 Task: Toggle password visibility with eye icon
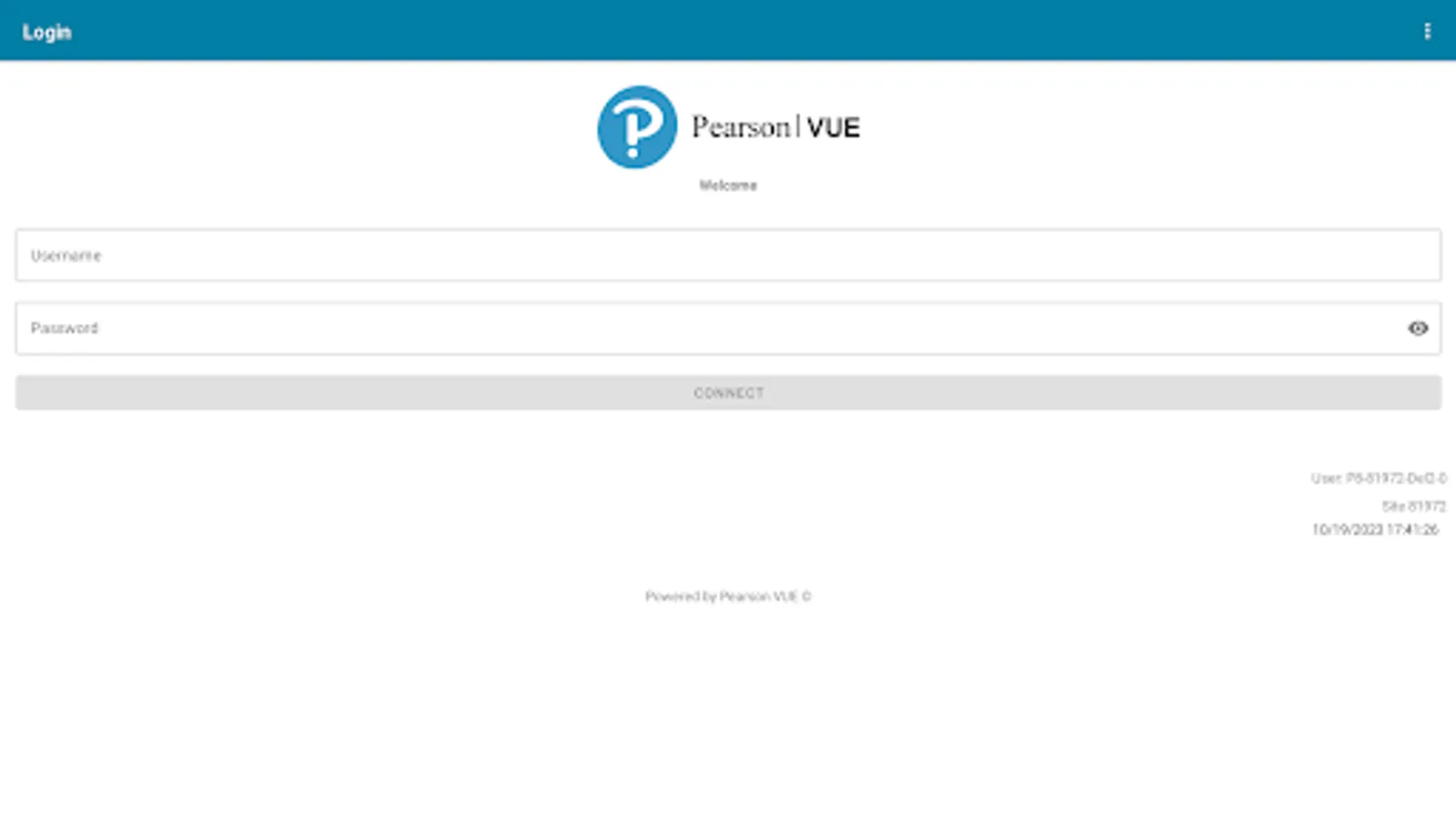pyautogui.click(x=1418, y=329)
